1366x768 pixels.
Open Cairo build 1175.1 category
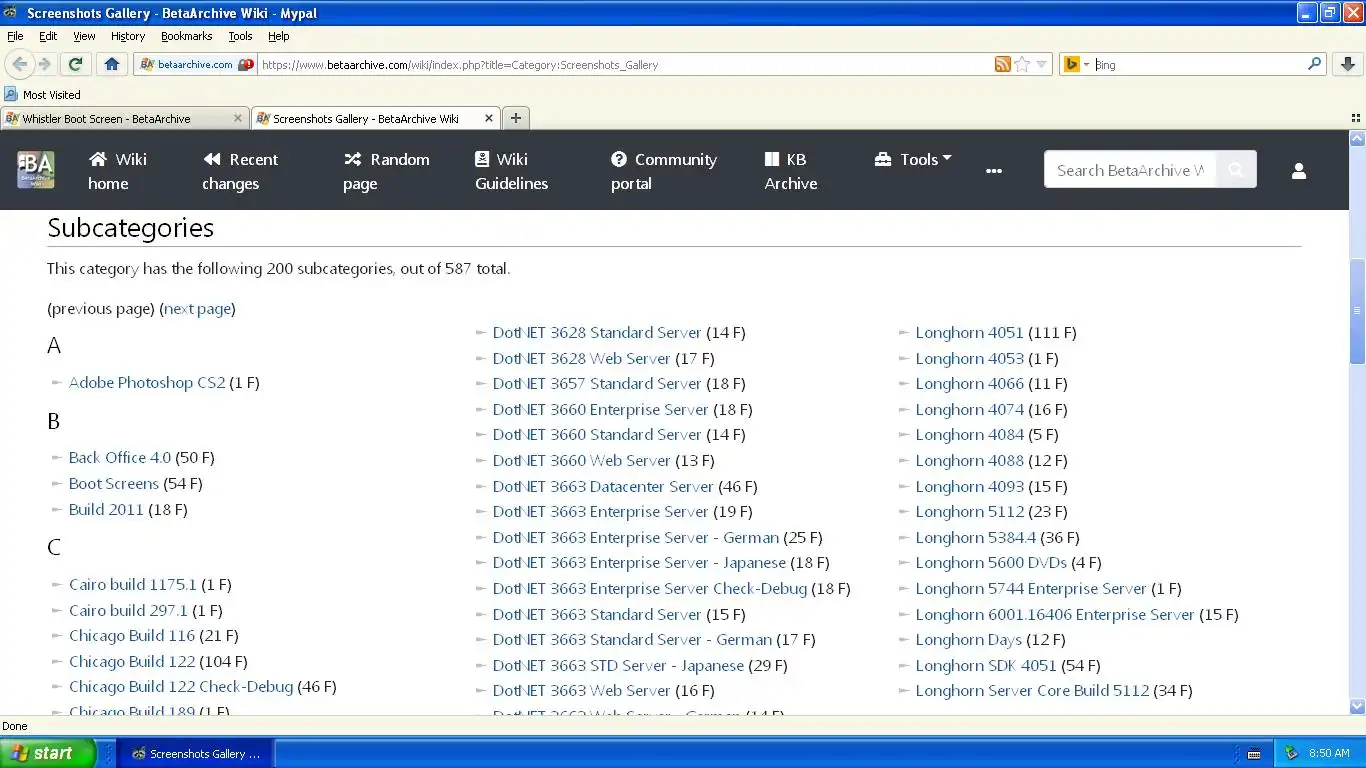coord(133,585)
